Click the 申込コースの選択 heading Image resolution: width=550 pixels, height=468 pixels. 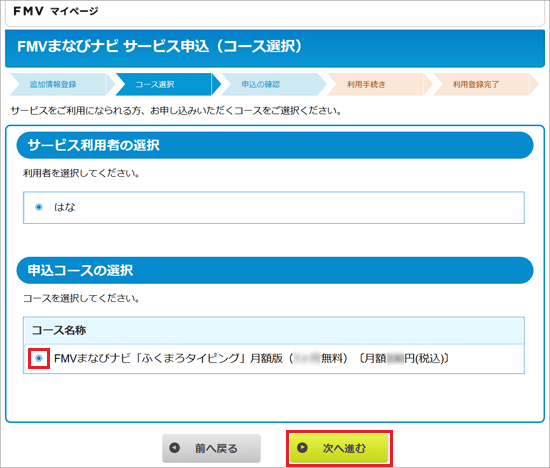[x=275, y=270]
